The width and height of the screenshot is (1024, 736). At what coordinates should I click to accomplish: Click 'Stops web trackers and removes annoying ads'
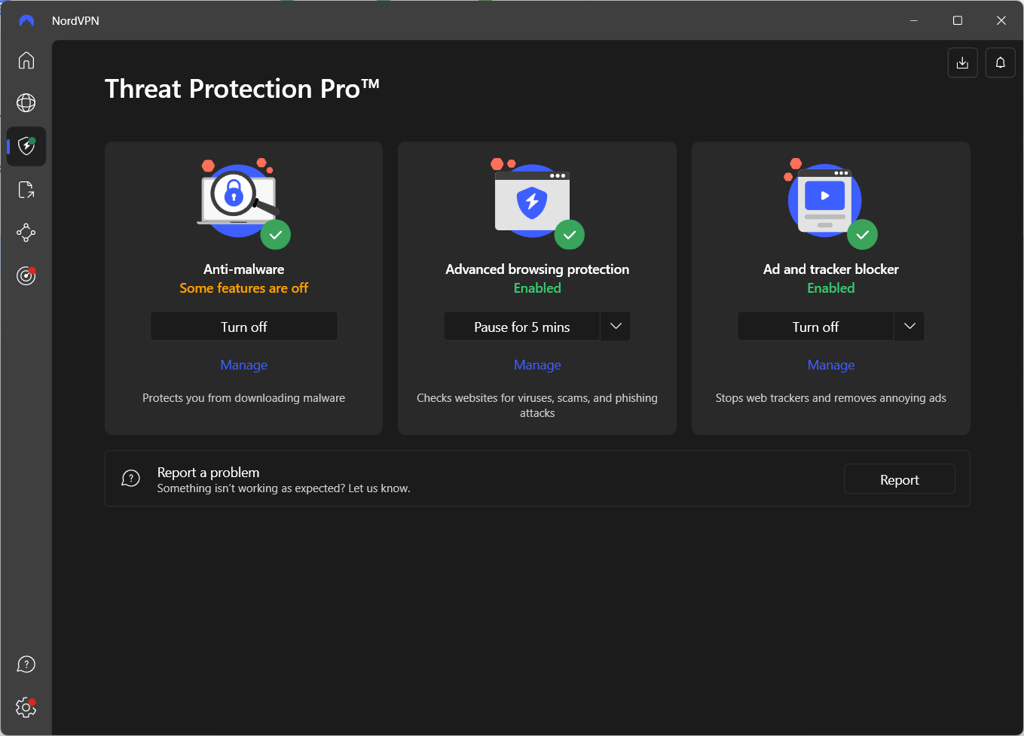click(x=831, y=398)
